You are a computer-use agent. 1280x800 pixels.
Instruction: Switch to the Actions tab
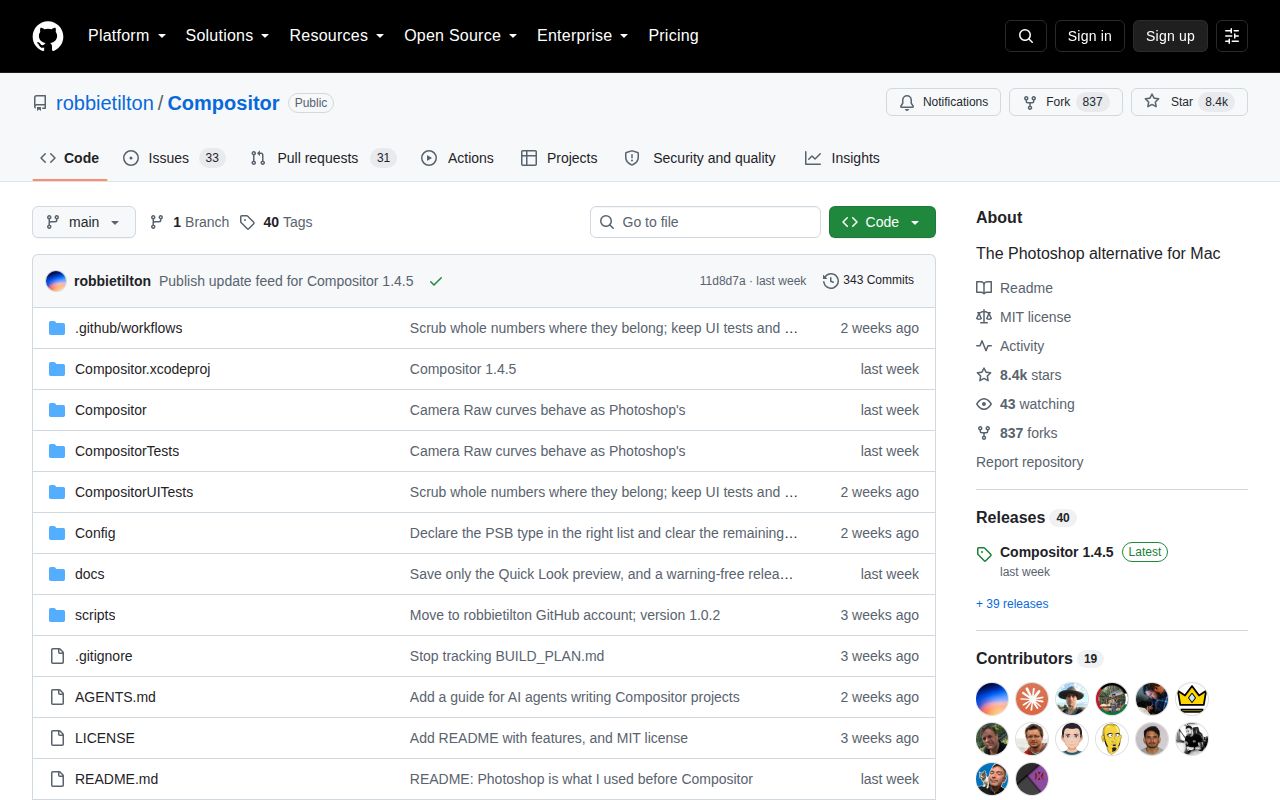click(458, 158)
